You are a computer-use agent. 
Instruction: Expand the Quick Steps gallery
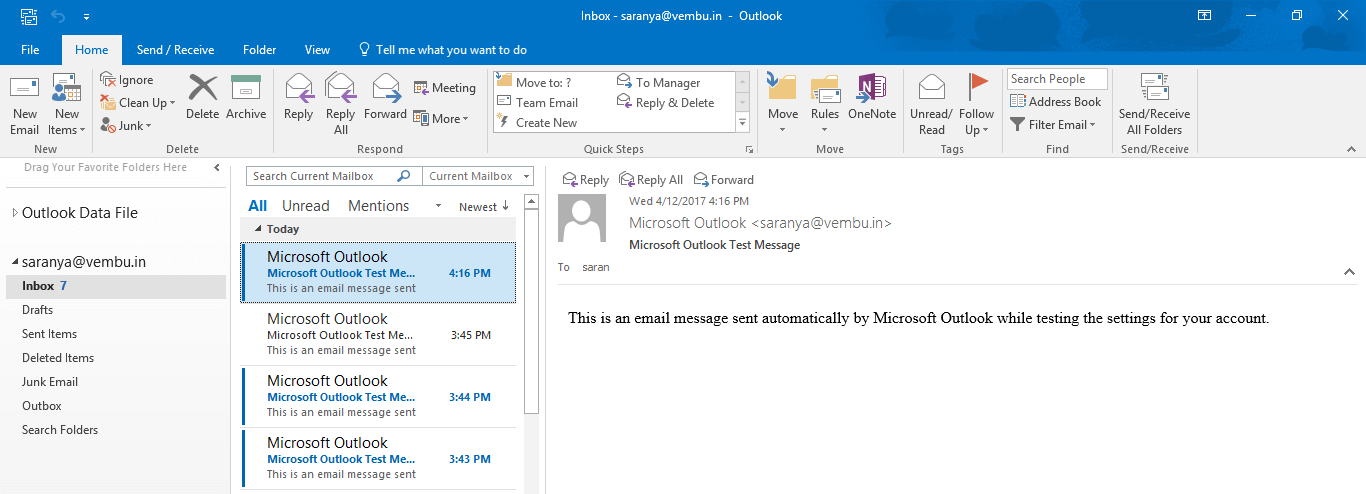tap(743, 123)
